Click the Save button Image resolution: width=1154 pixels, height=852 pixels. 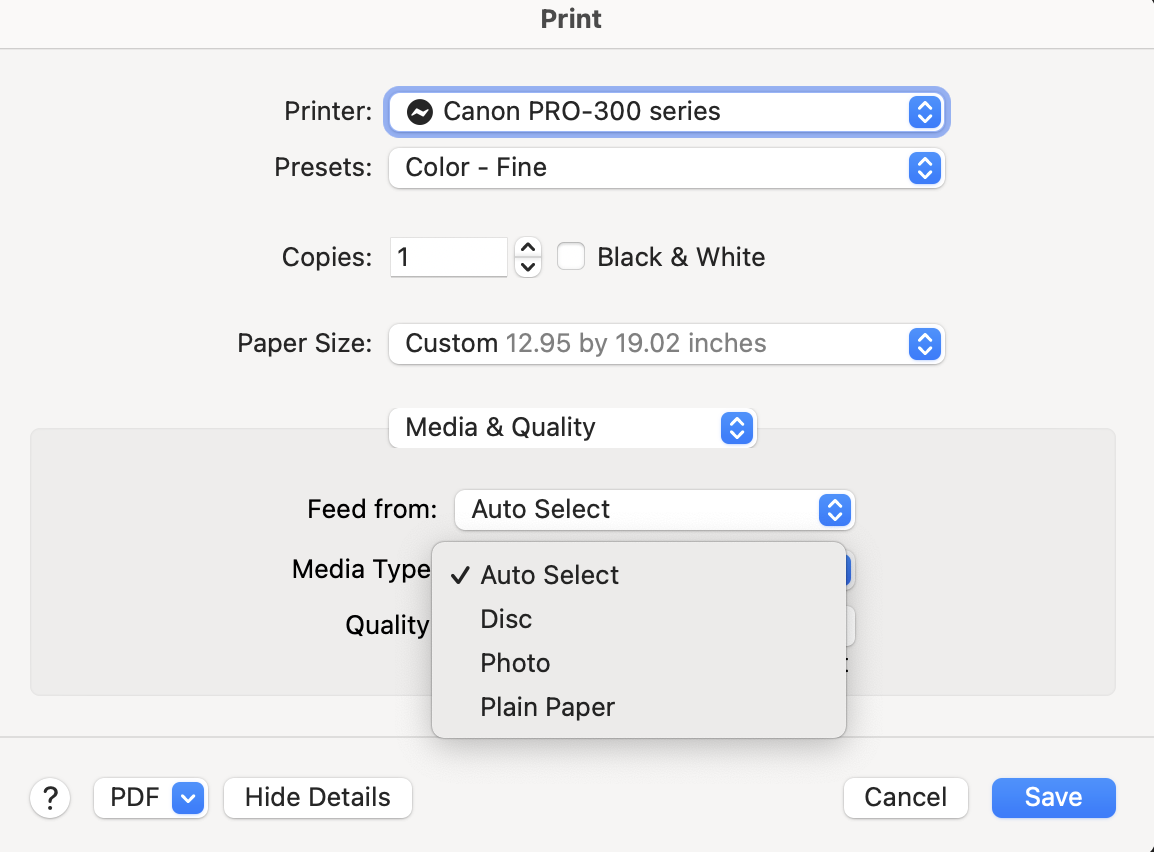1053,798
